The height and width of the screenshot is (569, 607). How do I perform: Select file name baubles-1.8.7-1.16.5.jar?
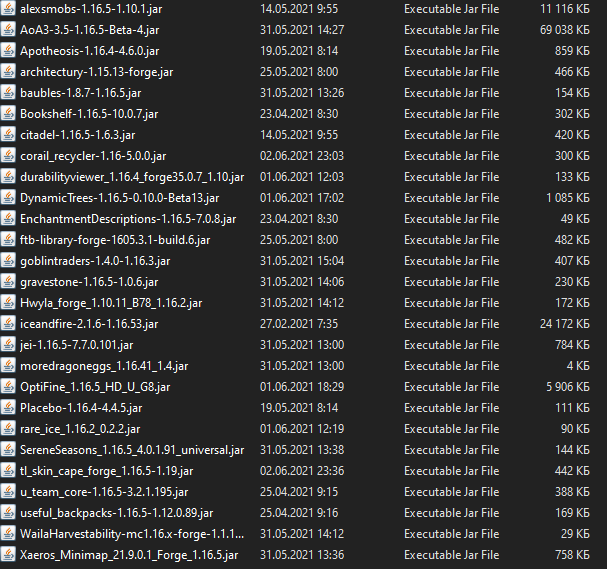pos(81,93)
